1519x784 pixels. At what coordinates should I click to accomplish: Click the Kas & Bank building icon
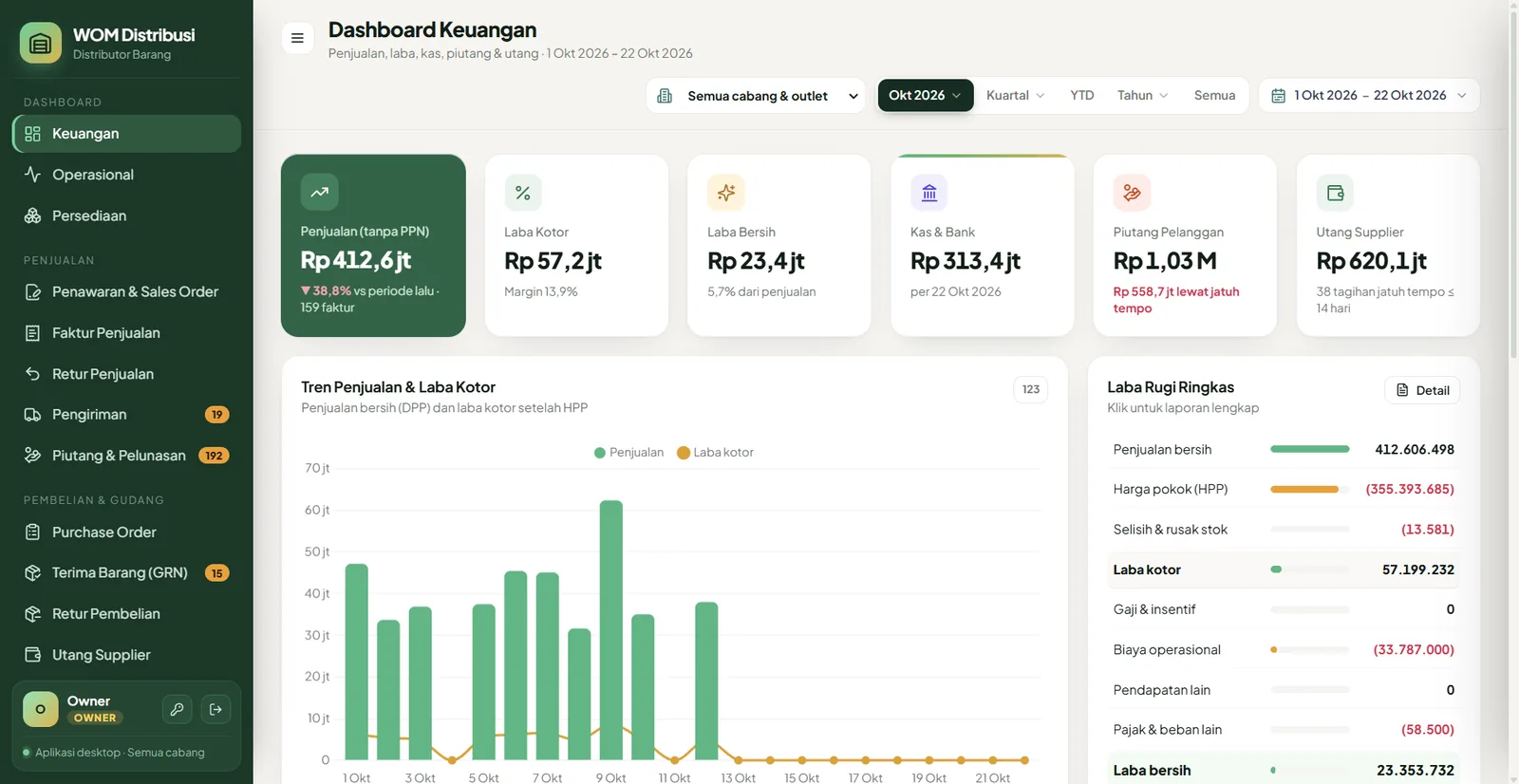tap(928, 193)
